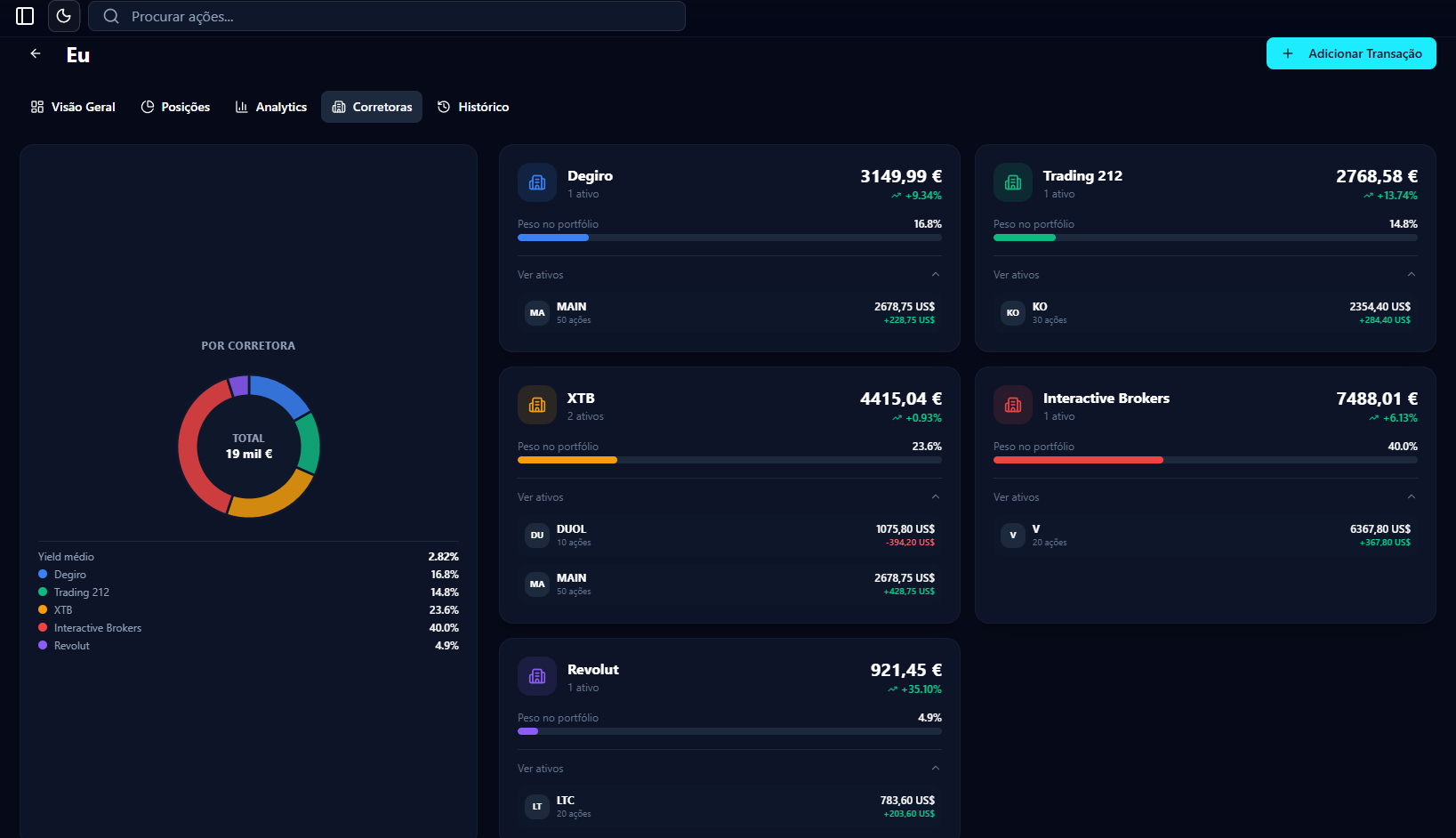Select the Corretoras tab
Image resolution: width=1456 pixels, height=838 pixels.
(372, 107)
